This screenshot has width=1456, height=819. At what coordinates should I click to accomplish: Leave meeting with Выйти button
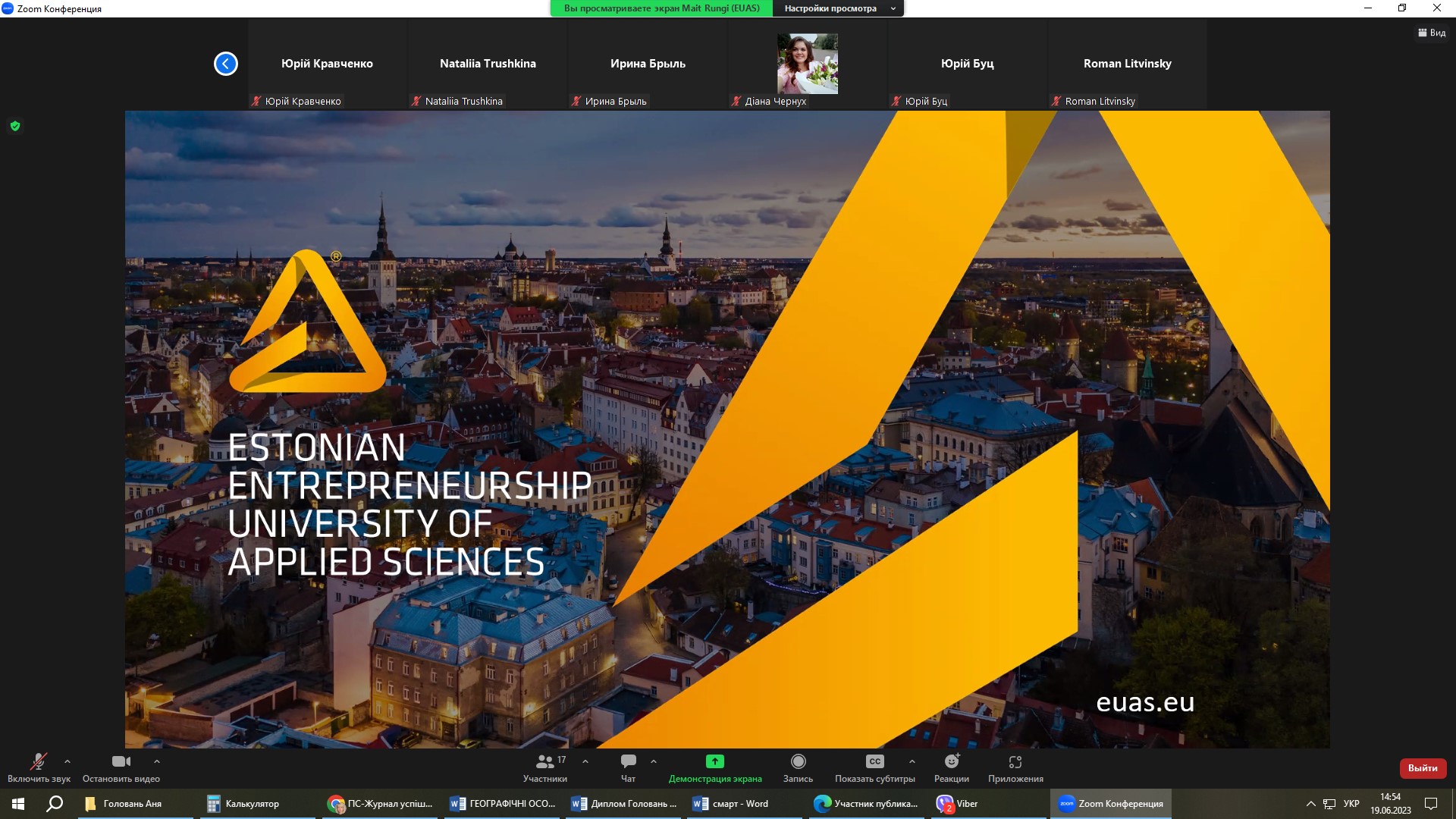coord(1423,768)
